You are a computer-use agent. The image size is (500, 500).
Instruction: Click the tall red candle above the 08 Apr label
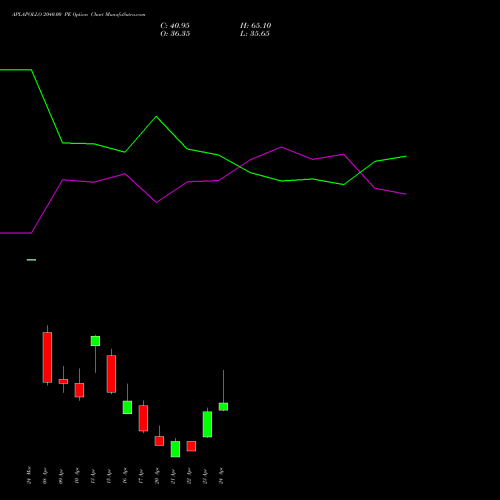pyautogui.click(x=47, y=357)
